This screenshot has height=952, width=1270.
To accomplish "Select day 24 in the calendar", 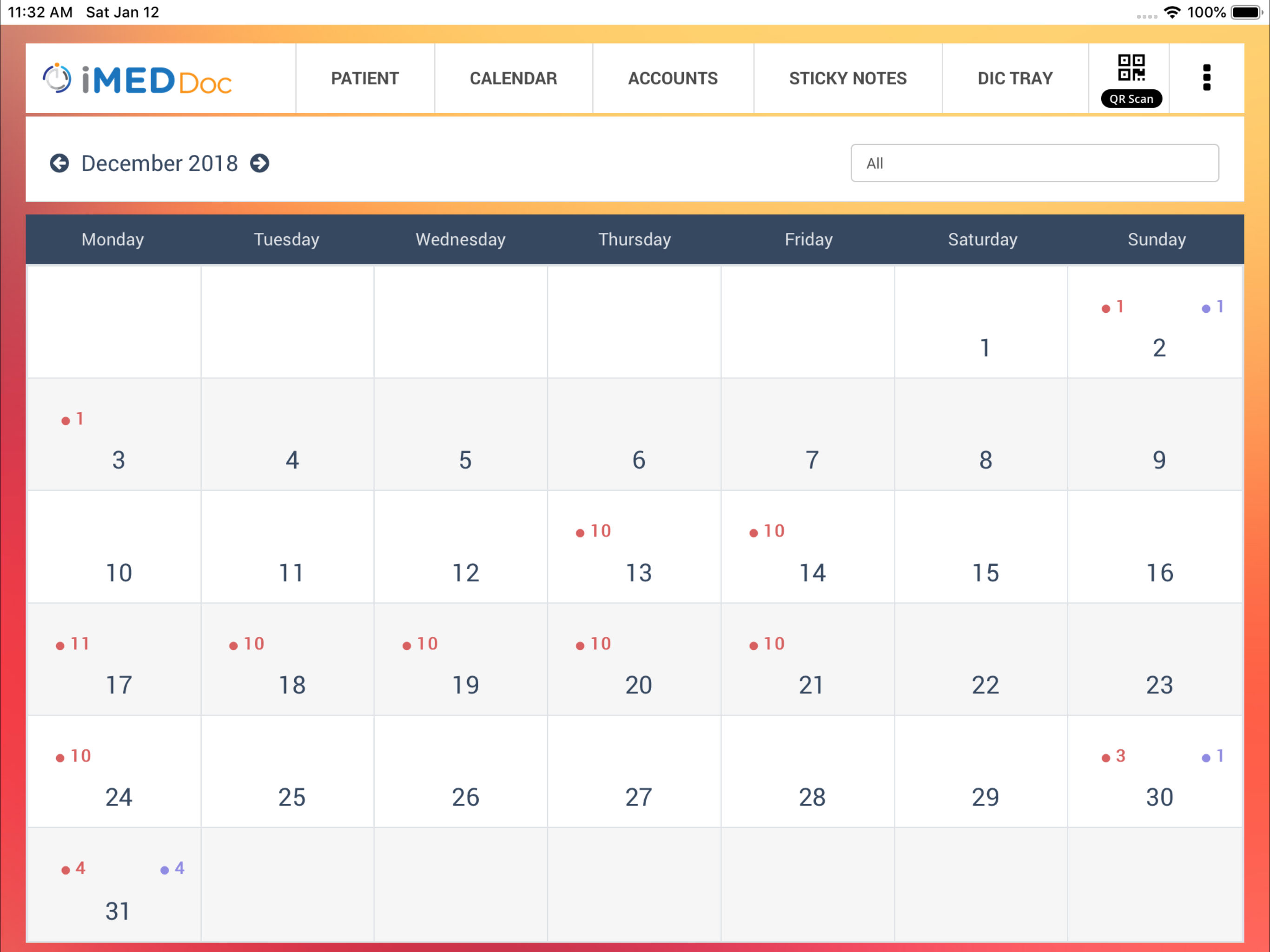I will tap(114, 771).
